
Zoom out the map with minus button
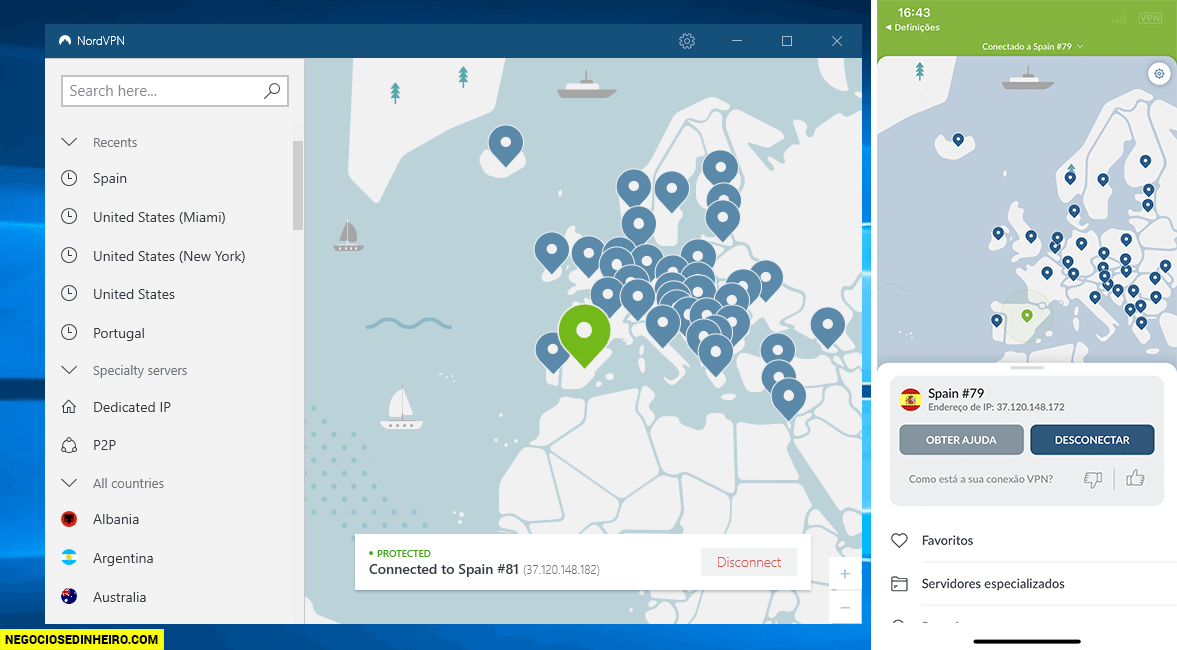point(844,607)
